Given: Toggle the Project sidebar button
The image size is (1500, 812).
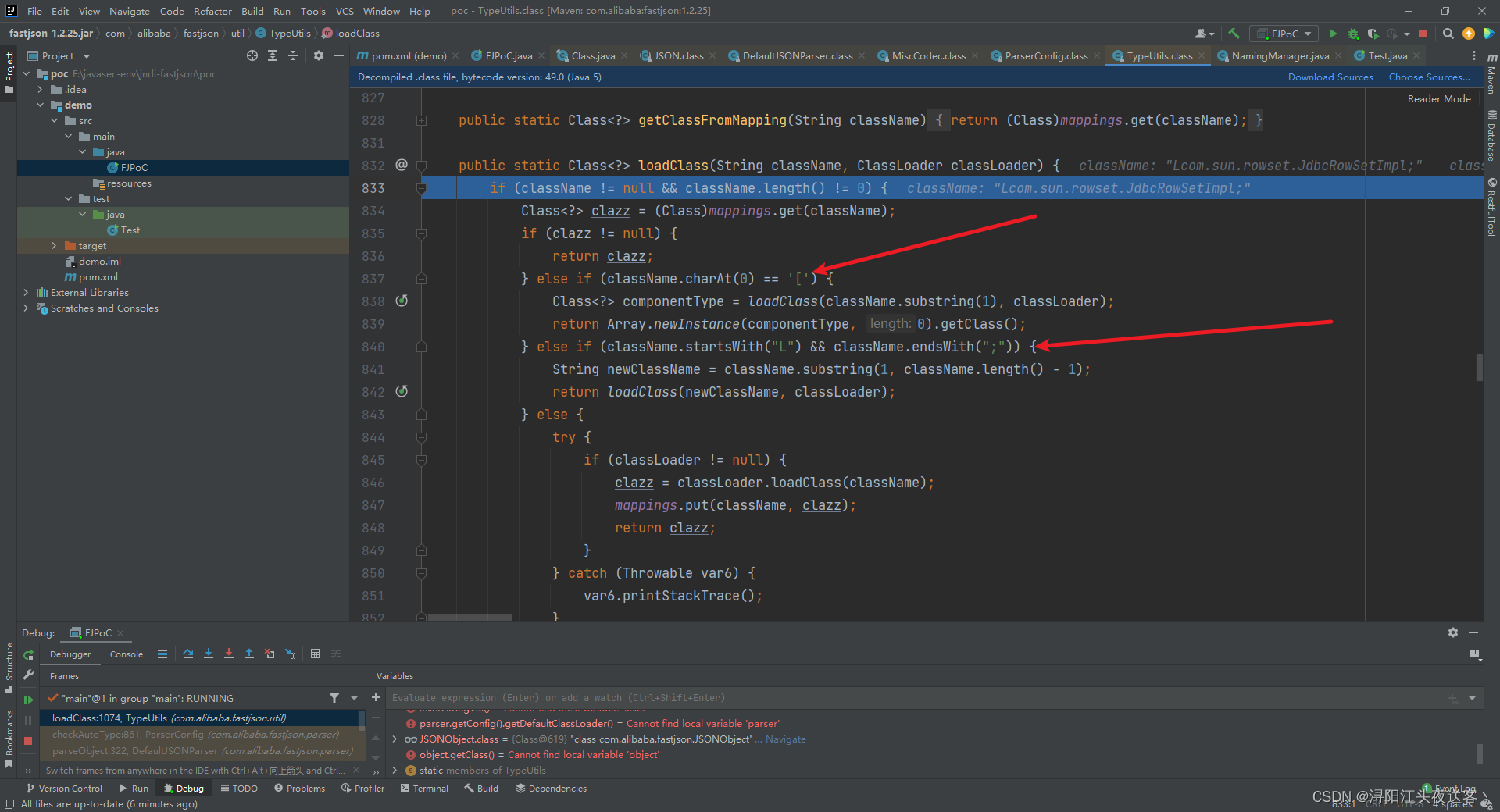Looking at the screenshot, I should [9, 72].
